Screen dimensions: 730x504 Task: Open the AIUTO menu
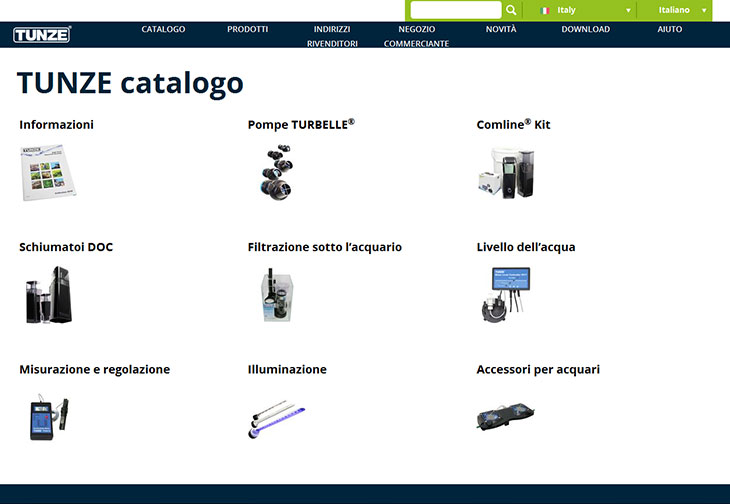[x=670, y=29]
